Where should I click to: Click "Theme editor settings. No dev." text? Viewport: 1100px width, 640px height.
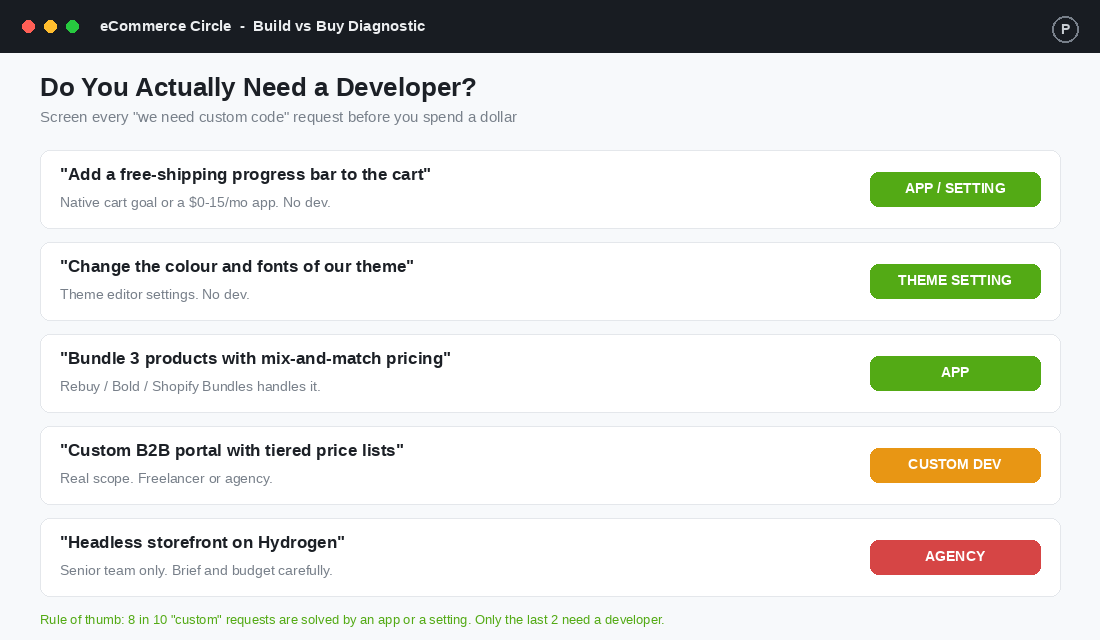point(154,294)
